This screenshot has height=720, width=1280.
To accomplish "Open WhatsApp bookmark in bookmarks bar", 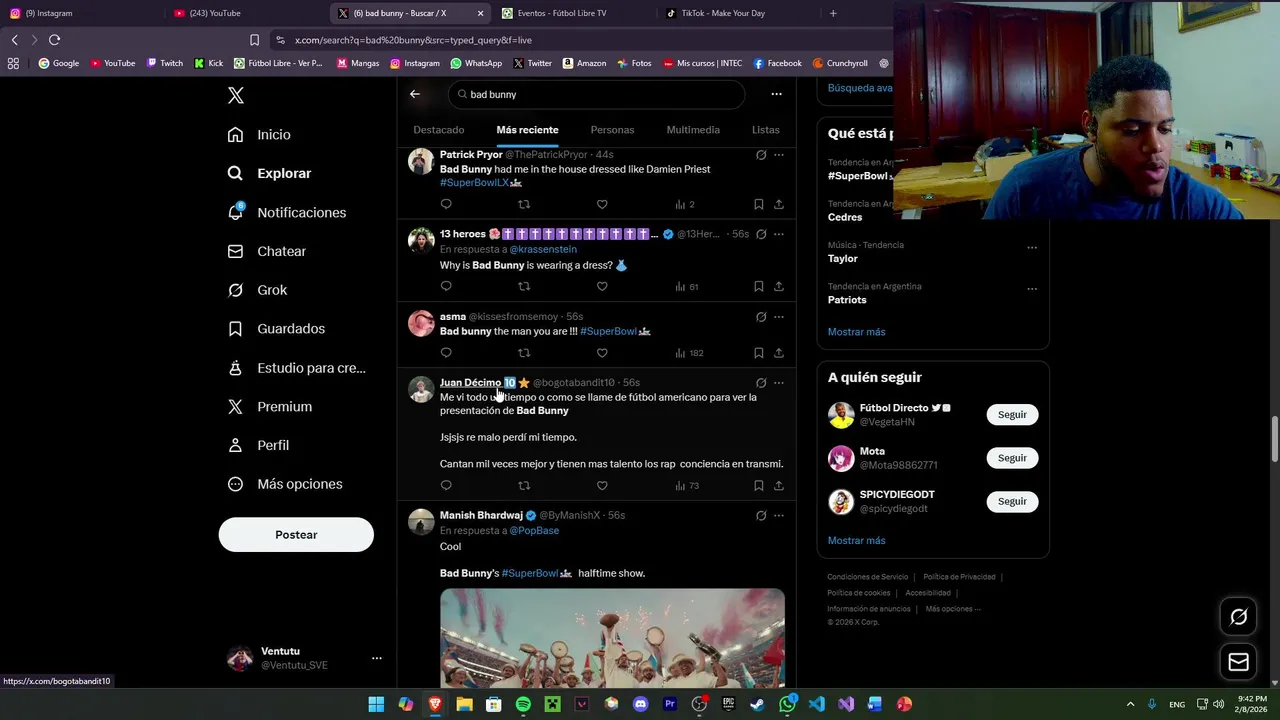I will [x=476, y=63].
